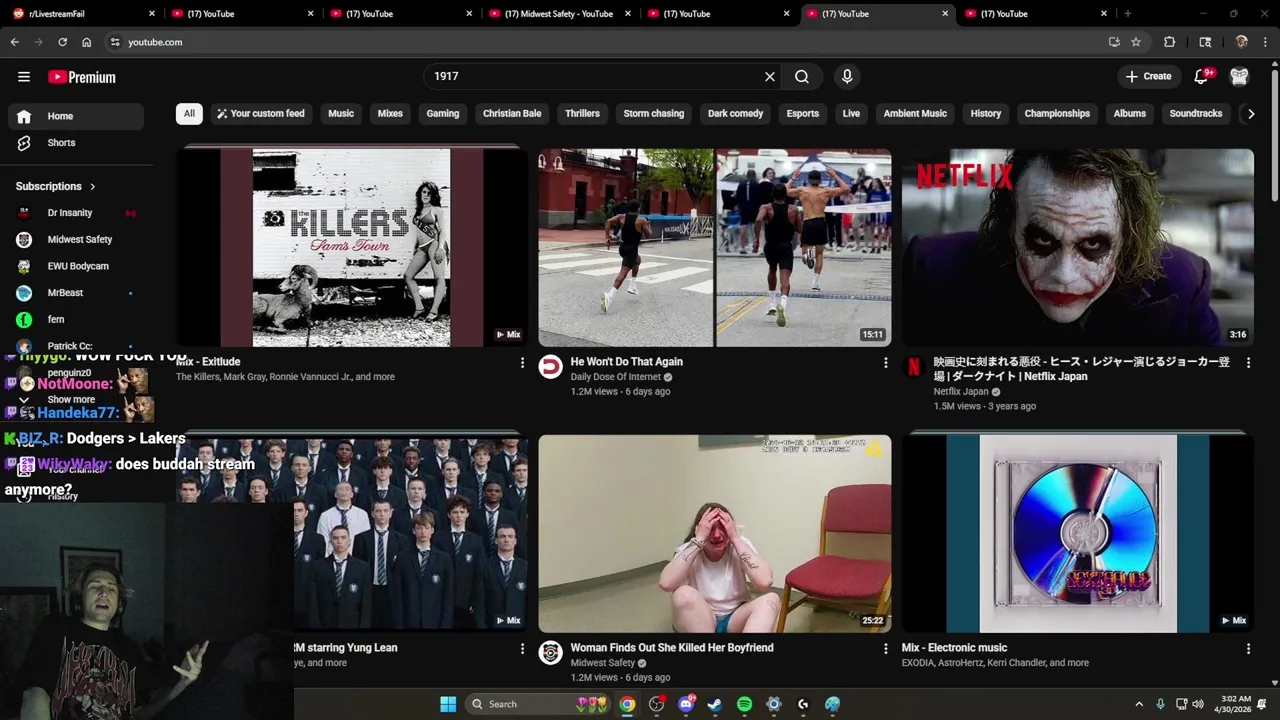Click the browser home icon
Image resolution: width=1280 pixels, height=720 pixels.
point(86,42)
